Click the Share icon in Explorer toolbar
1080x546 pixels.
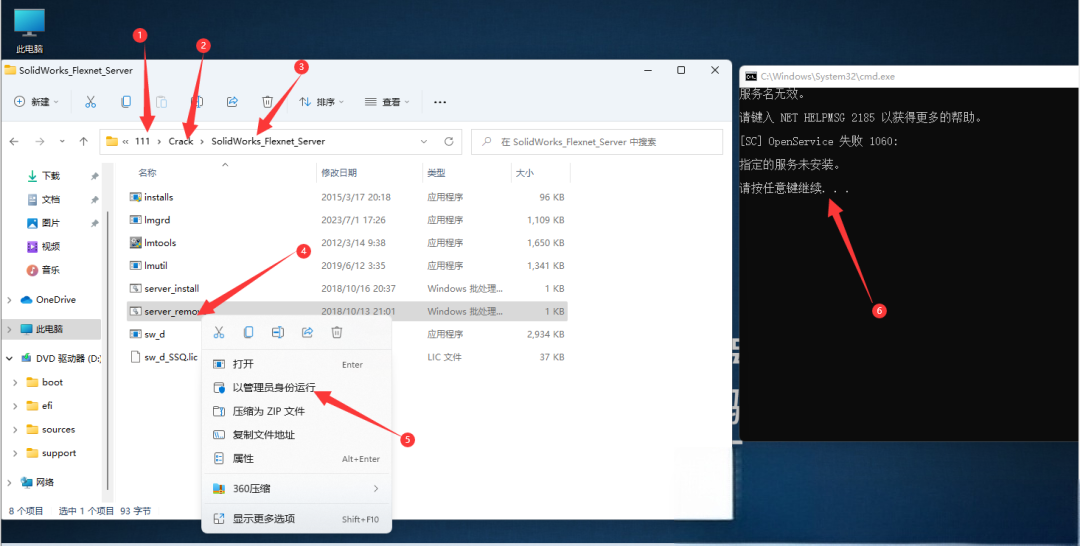(232, 102)
